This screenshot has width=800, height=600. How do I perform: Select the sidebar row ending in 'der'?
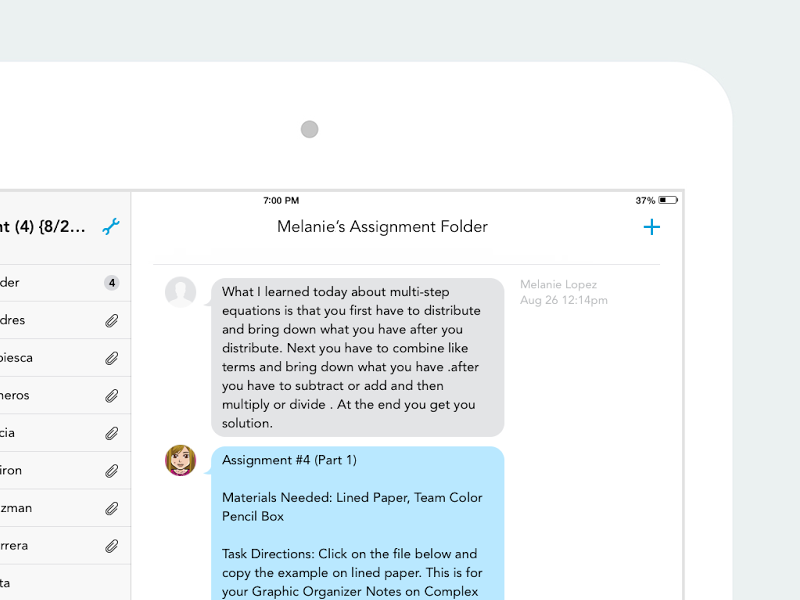tap(65, 283)
